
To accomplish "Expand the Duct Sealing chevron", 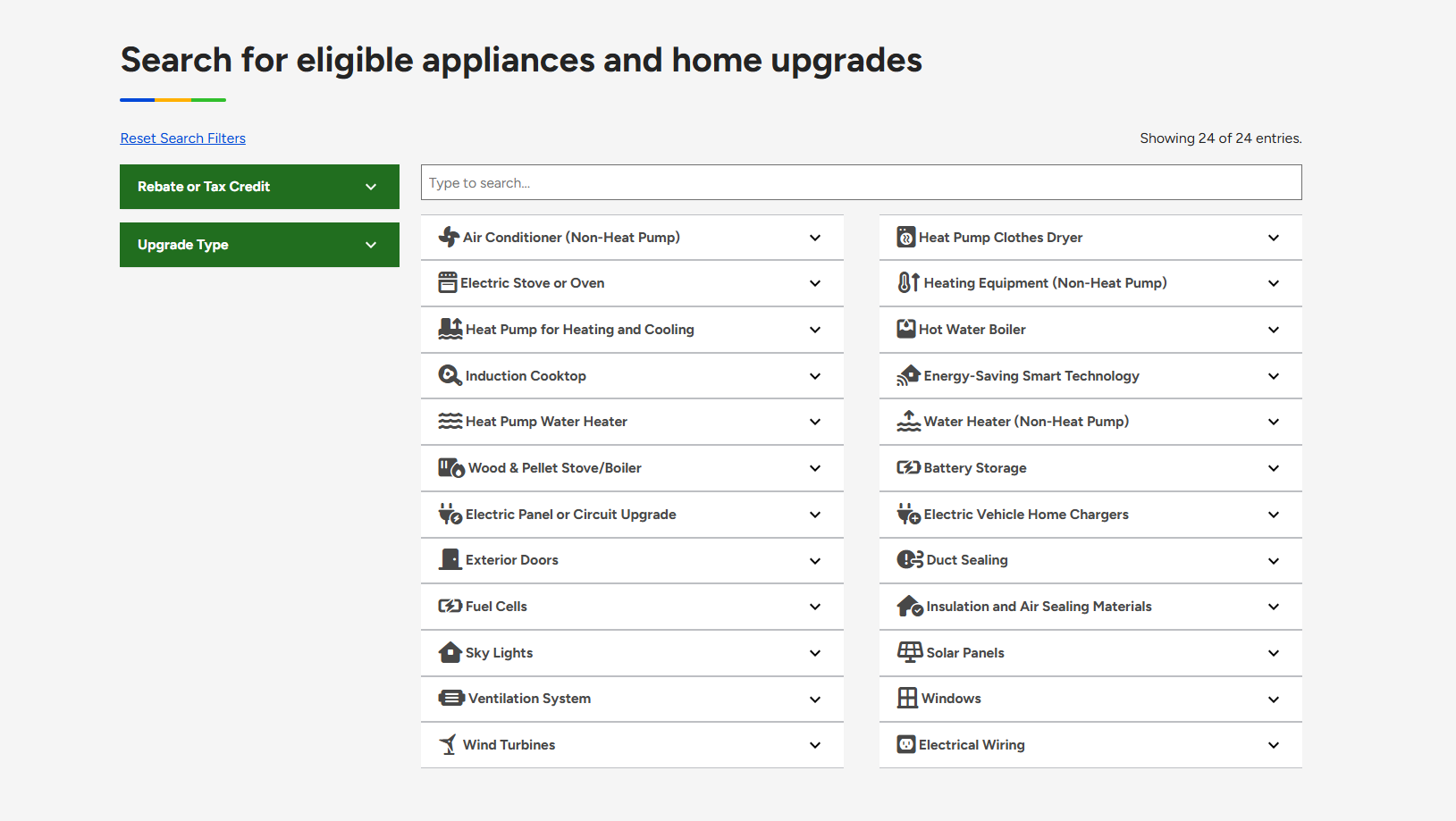I will click(x=1274, y=561).
